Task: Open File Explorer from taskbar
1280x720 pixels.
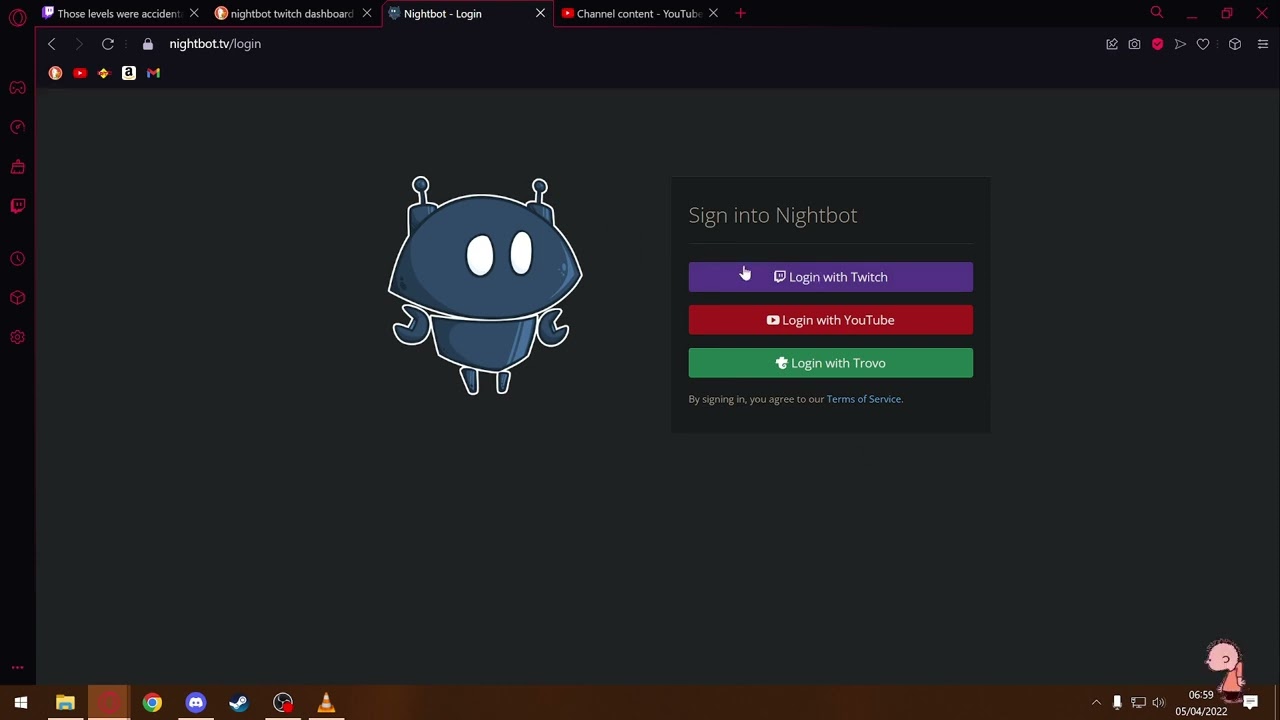Action: (65, 703)
